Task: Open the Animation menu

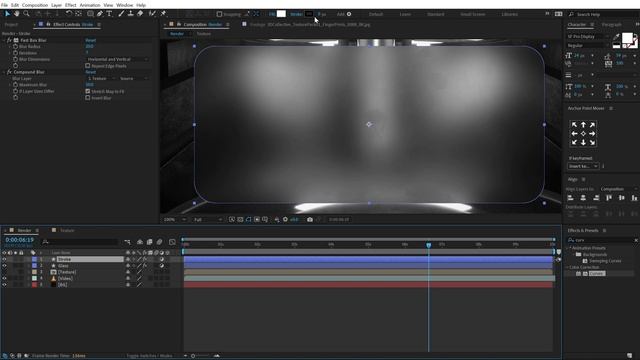Action: [x=90, y=5]
